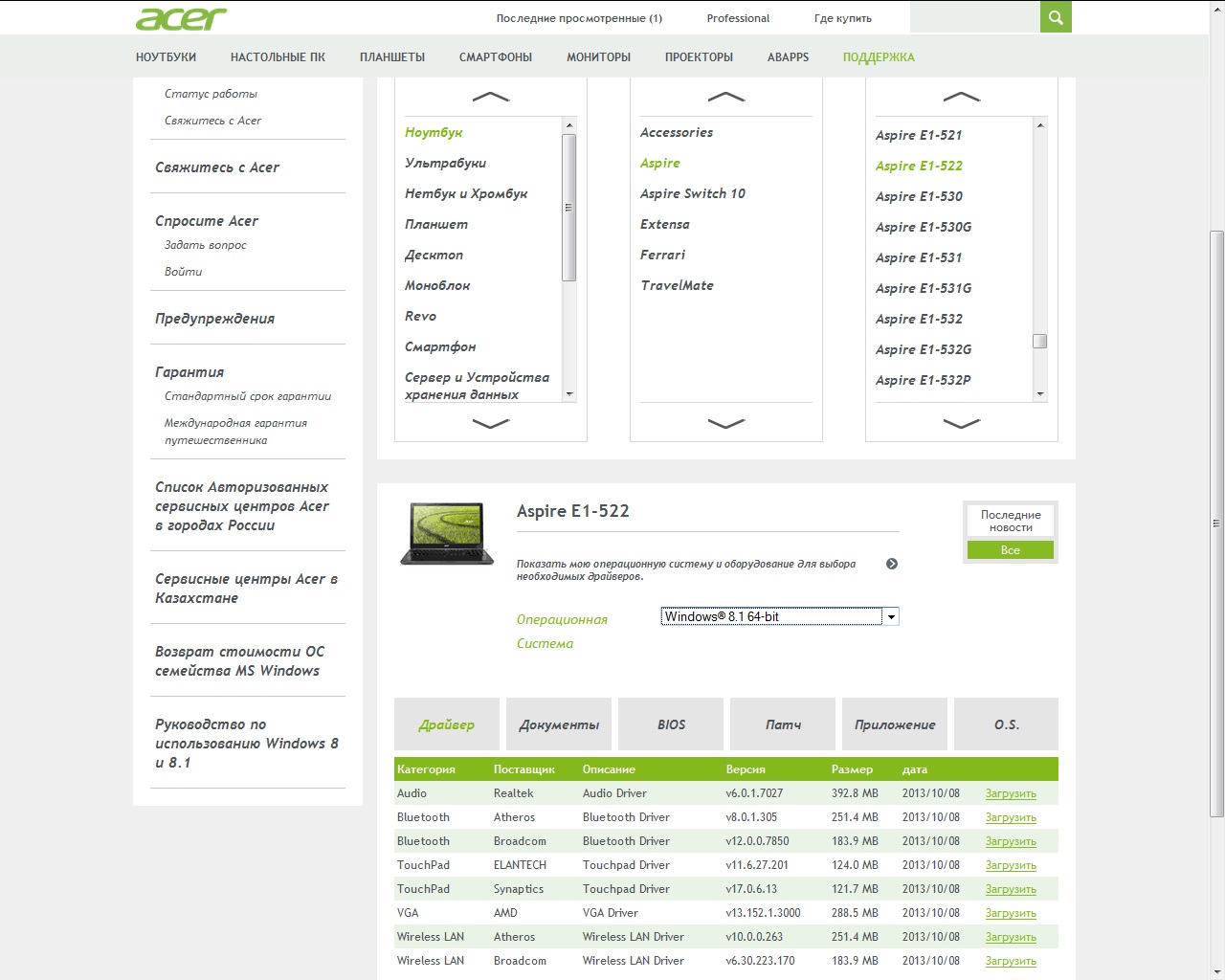1225x980 pixels.
Task: Open Задать вопрос in sidebar
Action: click(x=205, y=245)
